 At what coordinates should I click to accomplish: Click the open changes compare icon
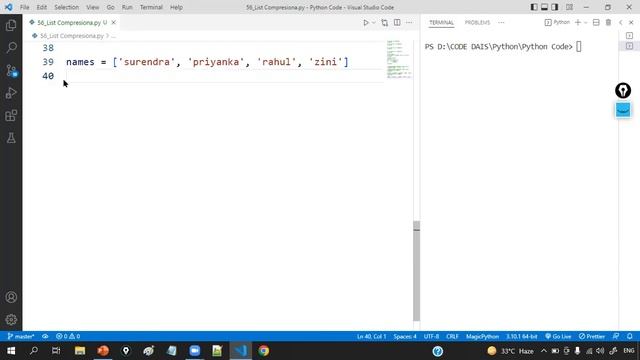pyautogui.click(x=384, y=23)
